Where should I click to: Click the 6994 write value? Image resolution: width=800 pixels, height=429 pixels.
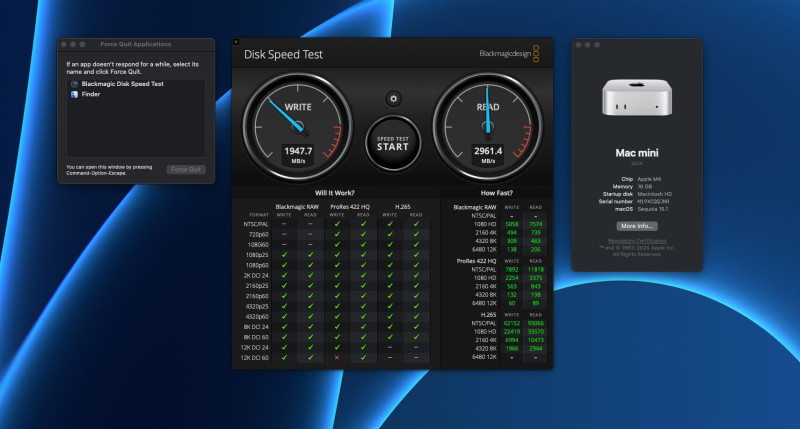(512, 340)
